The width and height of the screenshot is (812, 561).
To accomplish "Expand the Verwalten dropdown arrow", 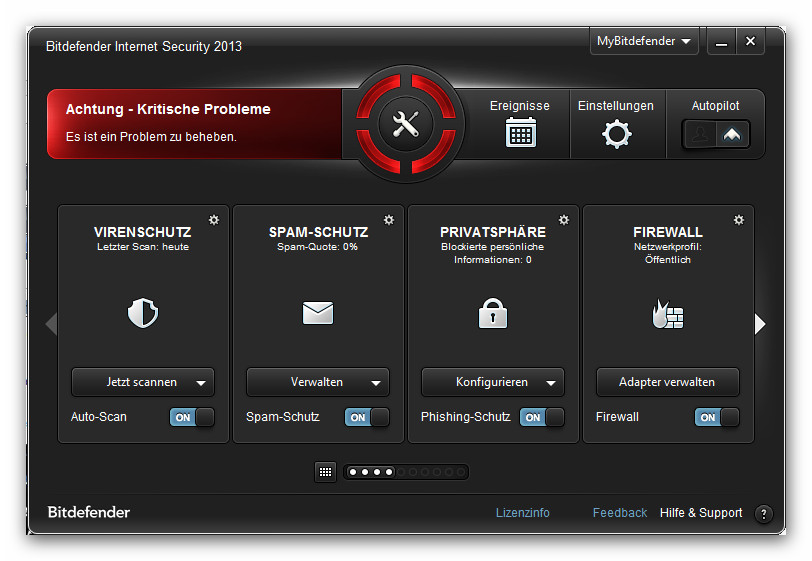I will click(x=376, y=383).
